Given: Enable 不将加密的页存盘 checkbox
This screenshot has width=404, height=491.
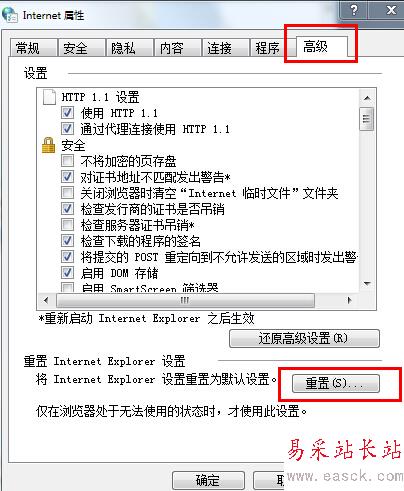Looking at the screenshot, I should pos(67,161).
